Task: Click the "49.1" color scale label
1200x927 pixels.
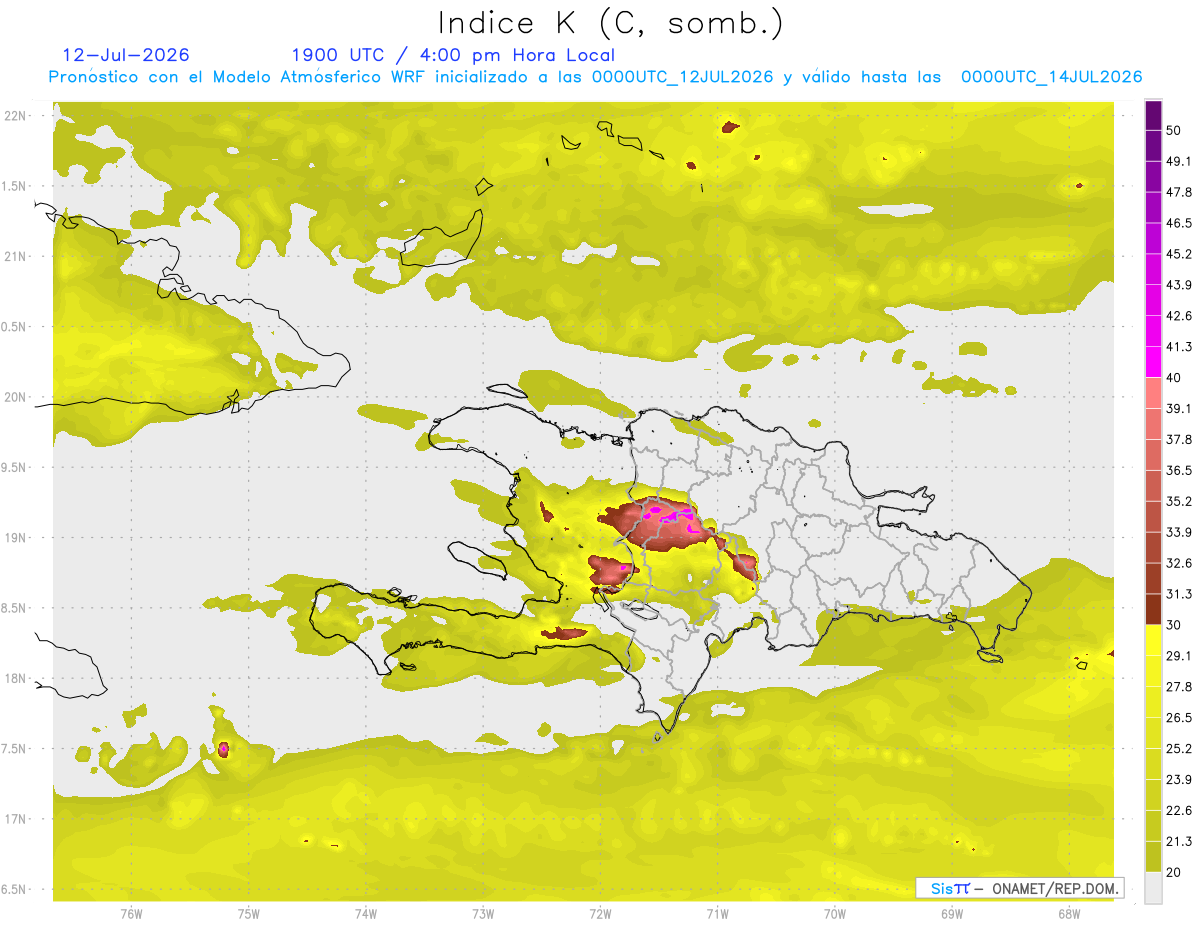Action: (1178, 161)
